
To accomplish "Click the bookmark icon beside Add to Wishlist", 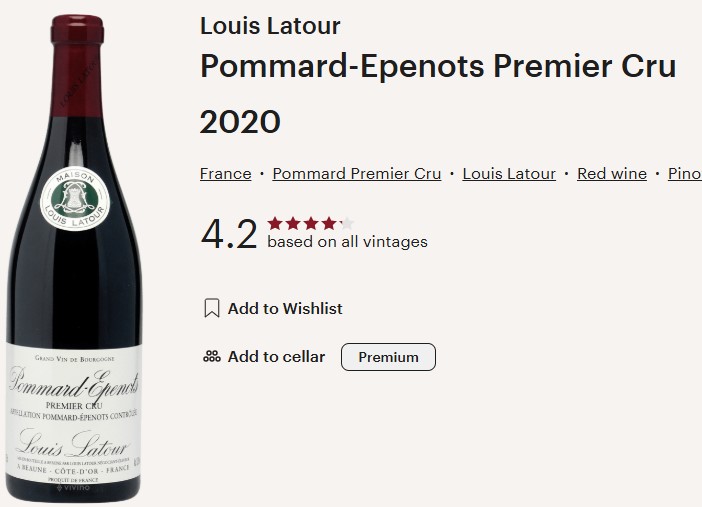I will point(211,308).
